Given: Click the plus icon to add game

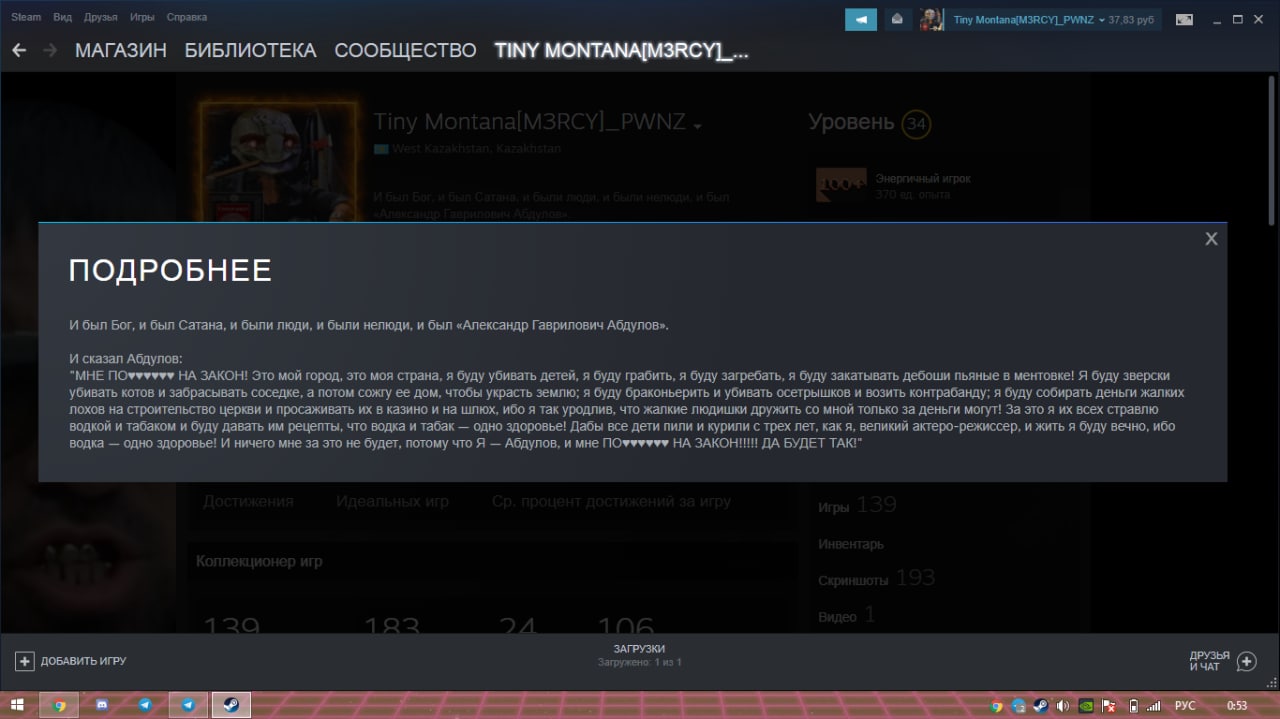Looking at the screenshot, I should point(25,661).
